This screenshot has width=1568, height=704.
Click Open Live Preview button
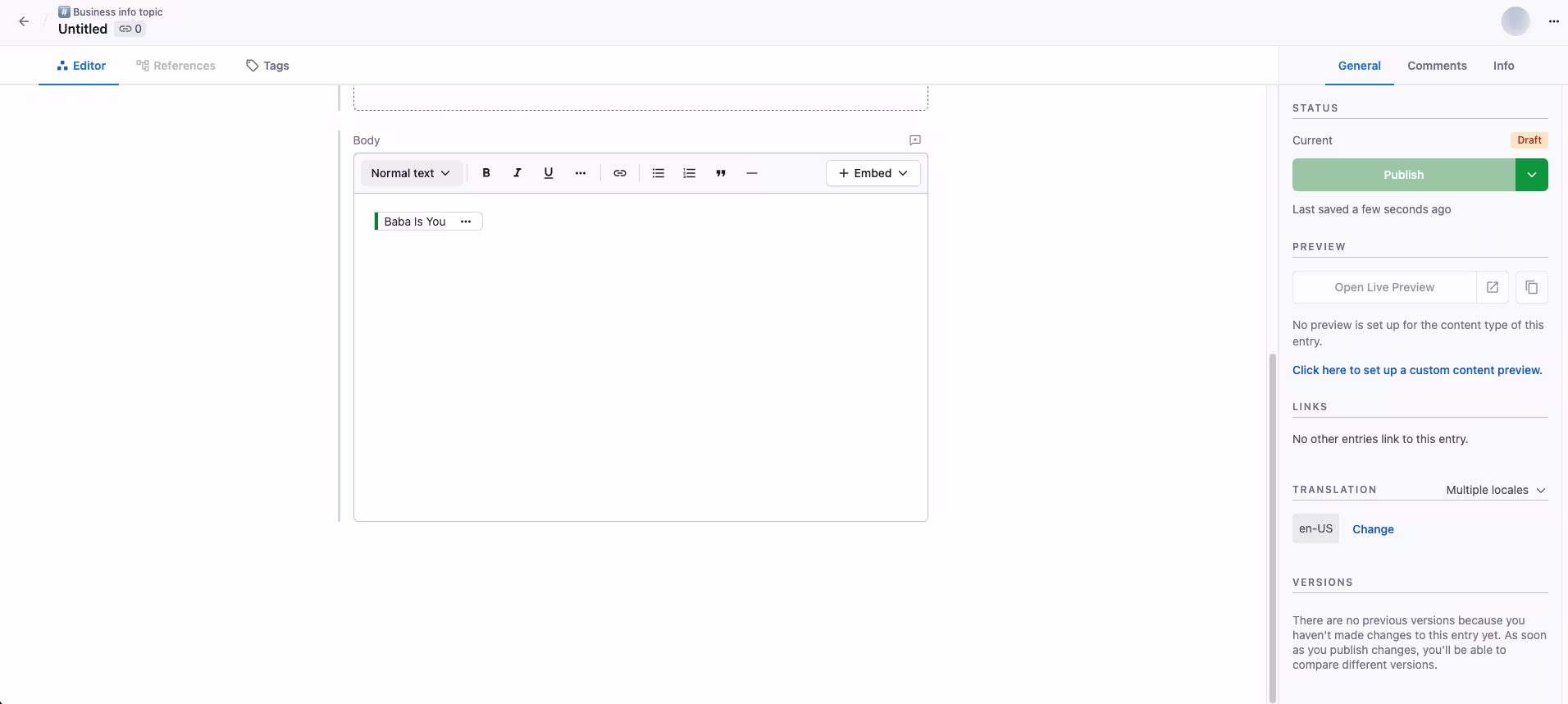point(1384,287)
